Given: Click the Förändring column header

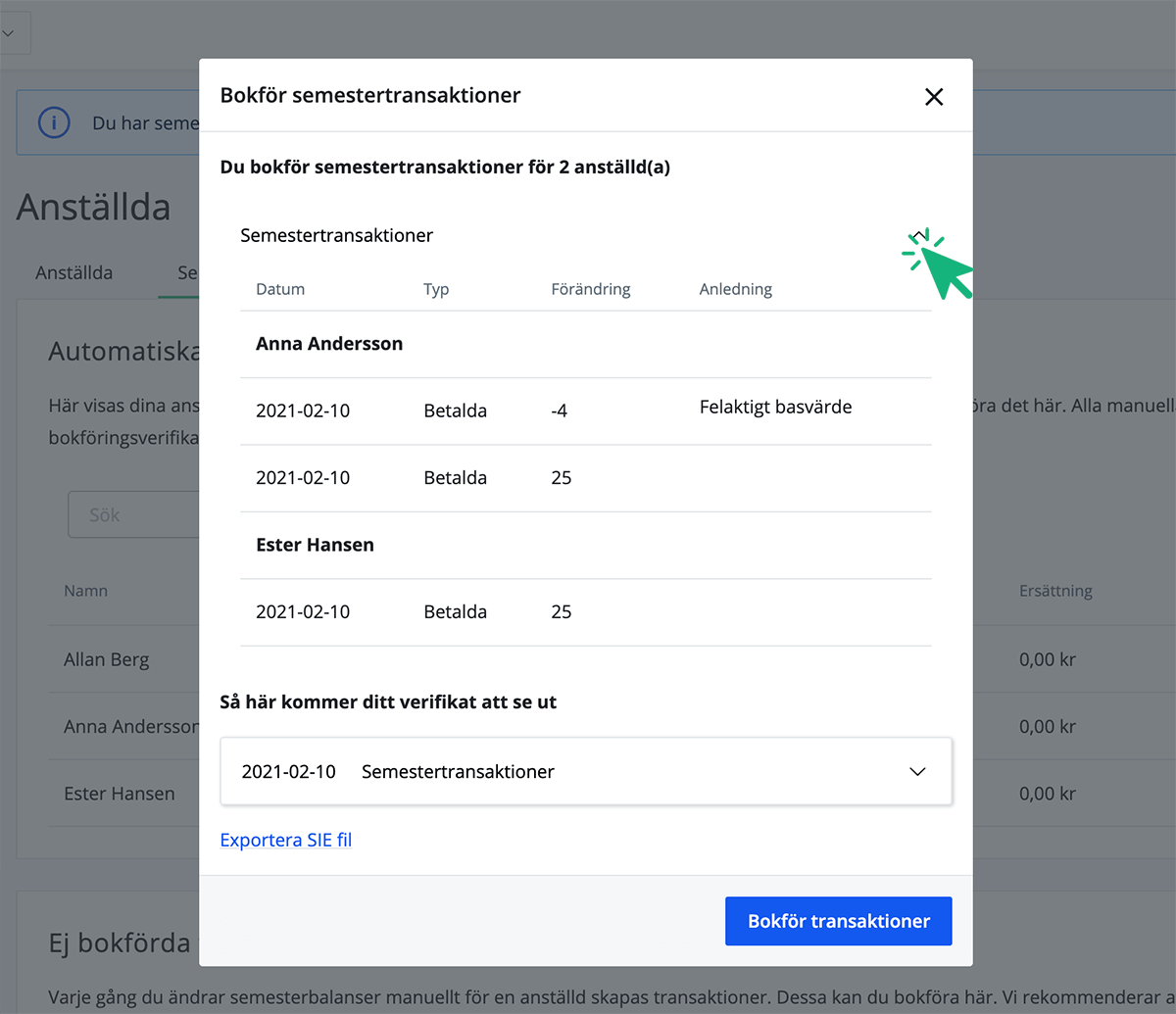Looking at the screenshot, I should [591, 289].
